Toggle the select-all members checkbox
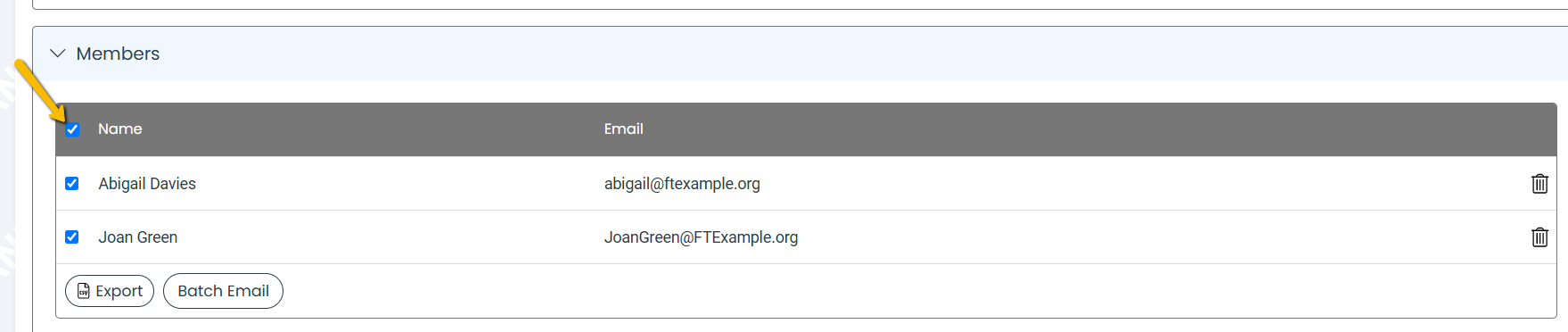 pyautogui.click(x=72, y=129)
